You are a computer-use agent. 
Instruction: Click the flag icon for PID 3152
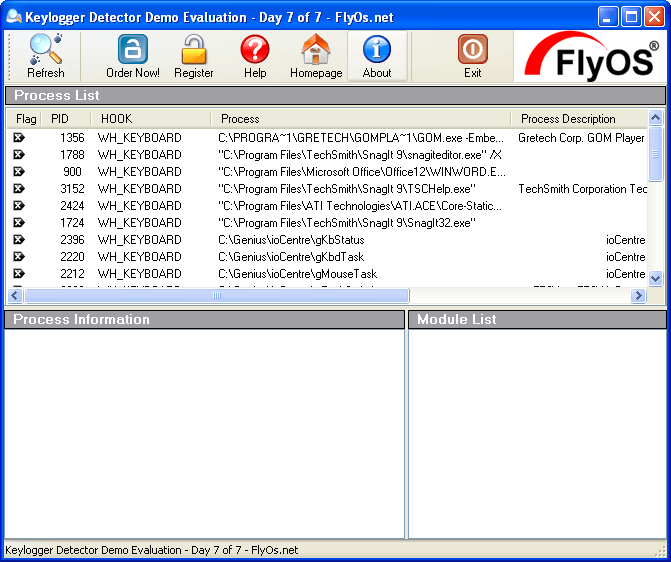click(x=19, y=188)
